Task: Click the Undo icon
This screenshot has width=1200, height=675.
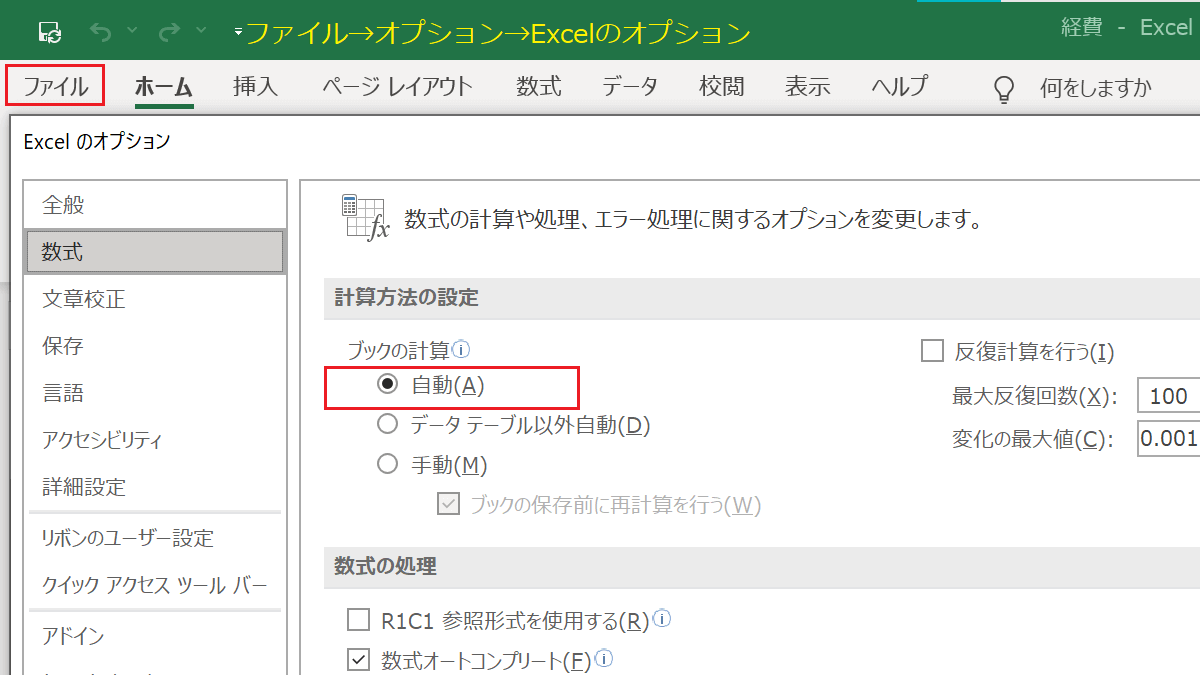Action: pos(99,30)
